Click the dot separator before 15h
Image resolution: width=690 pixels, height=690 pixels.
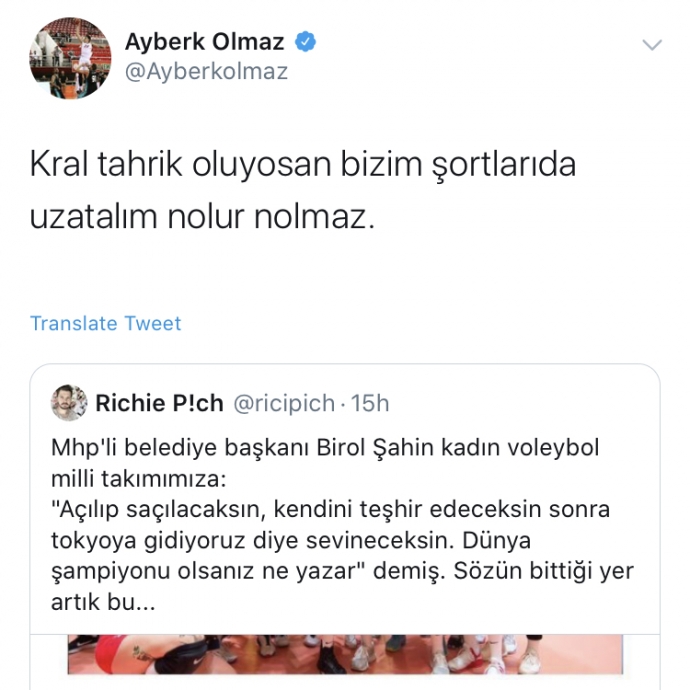tap(343, 404)
